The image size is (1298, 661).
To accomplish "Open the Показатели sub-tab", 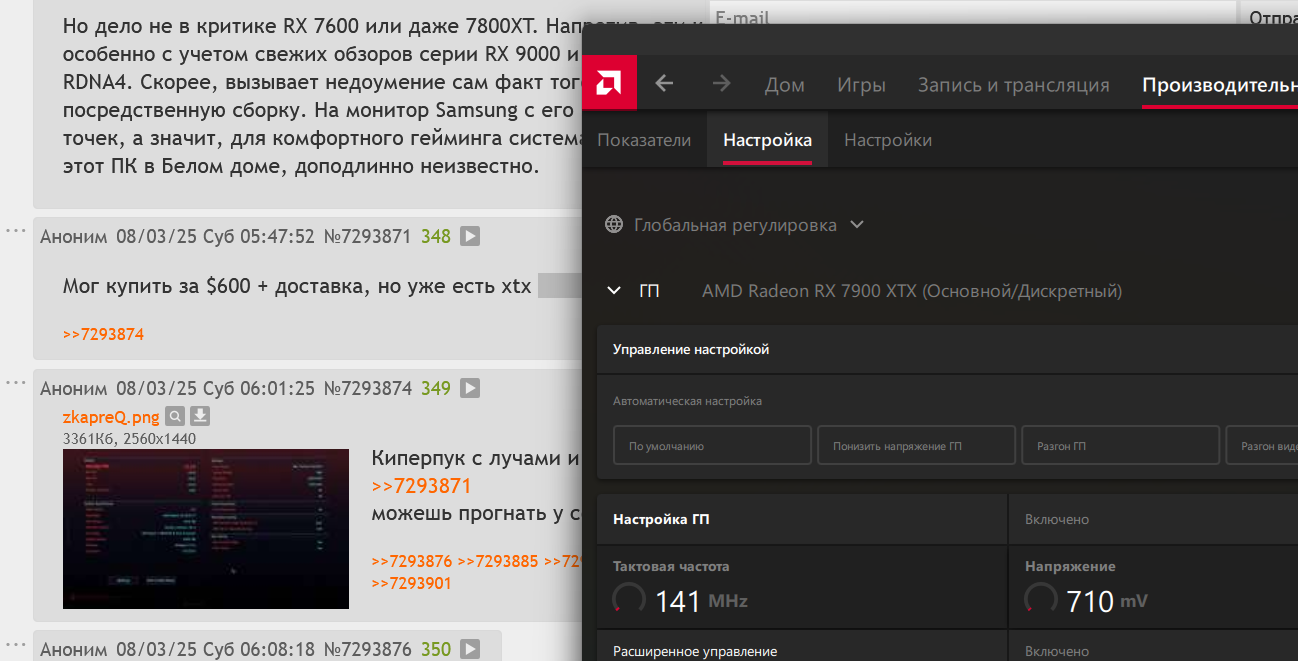I will 644,140.
